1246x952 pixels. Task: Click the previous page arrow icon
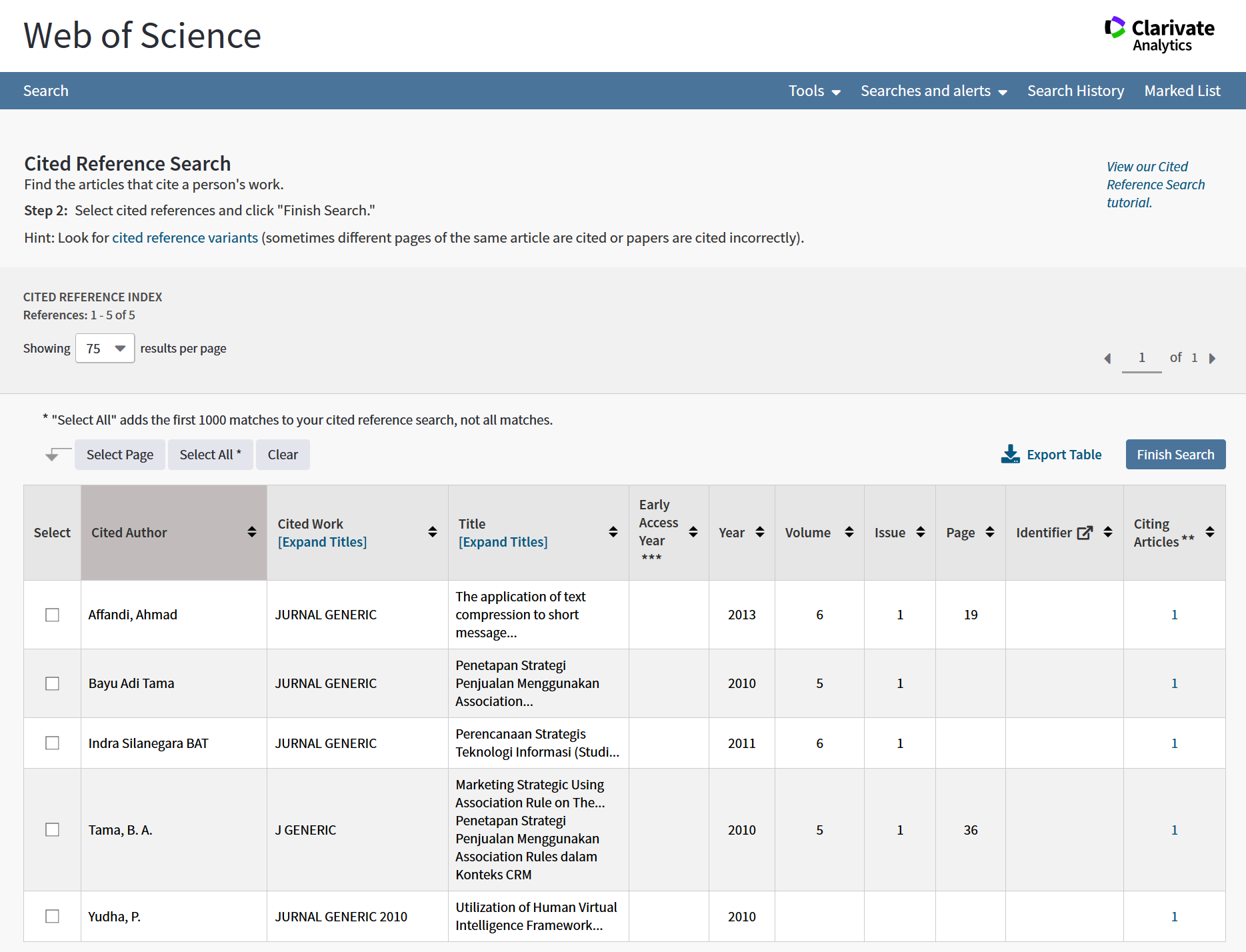coord(1107,359)
